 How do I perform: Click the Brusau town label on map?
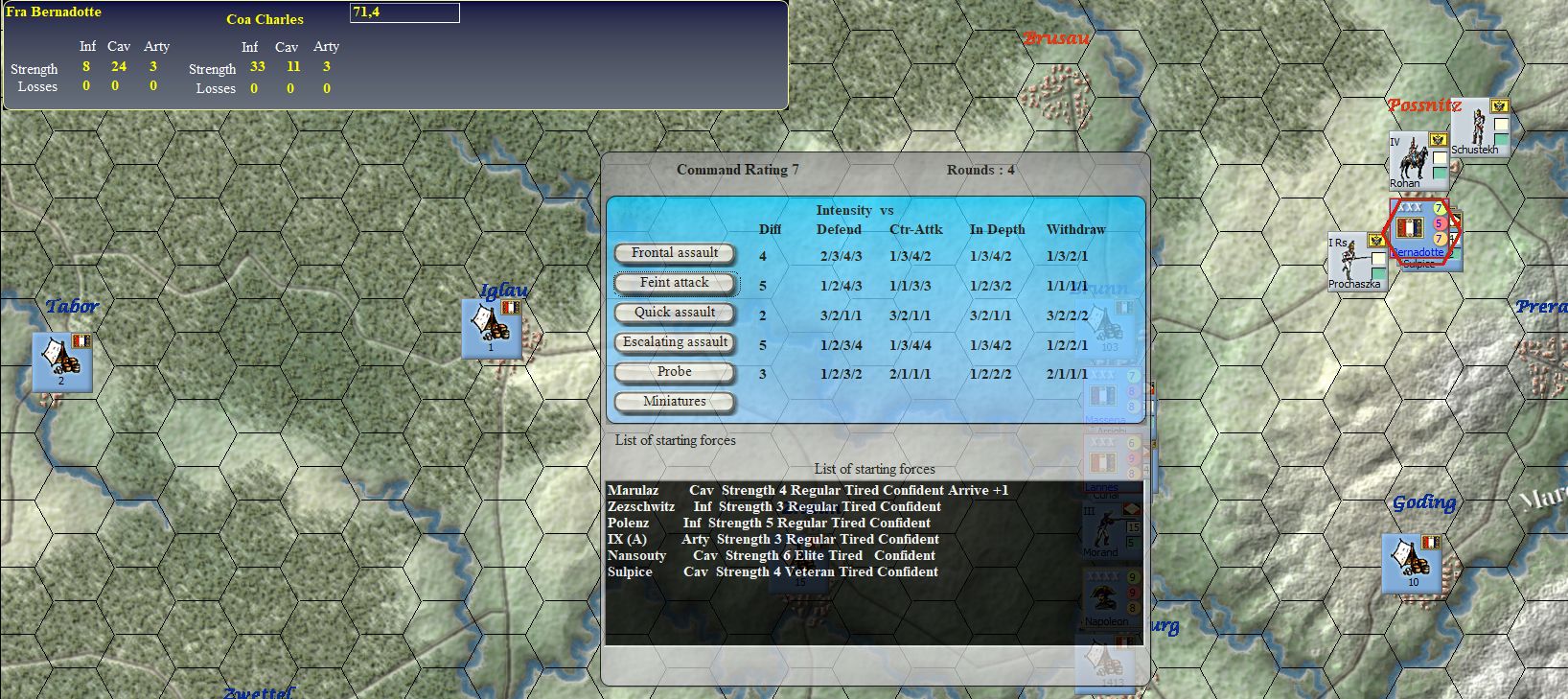1056,38
